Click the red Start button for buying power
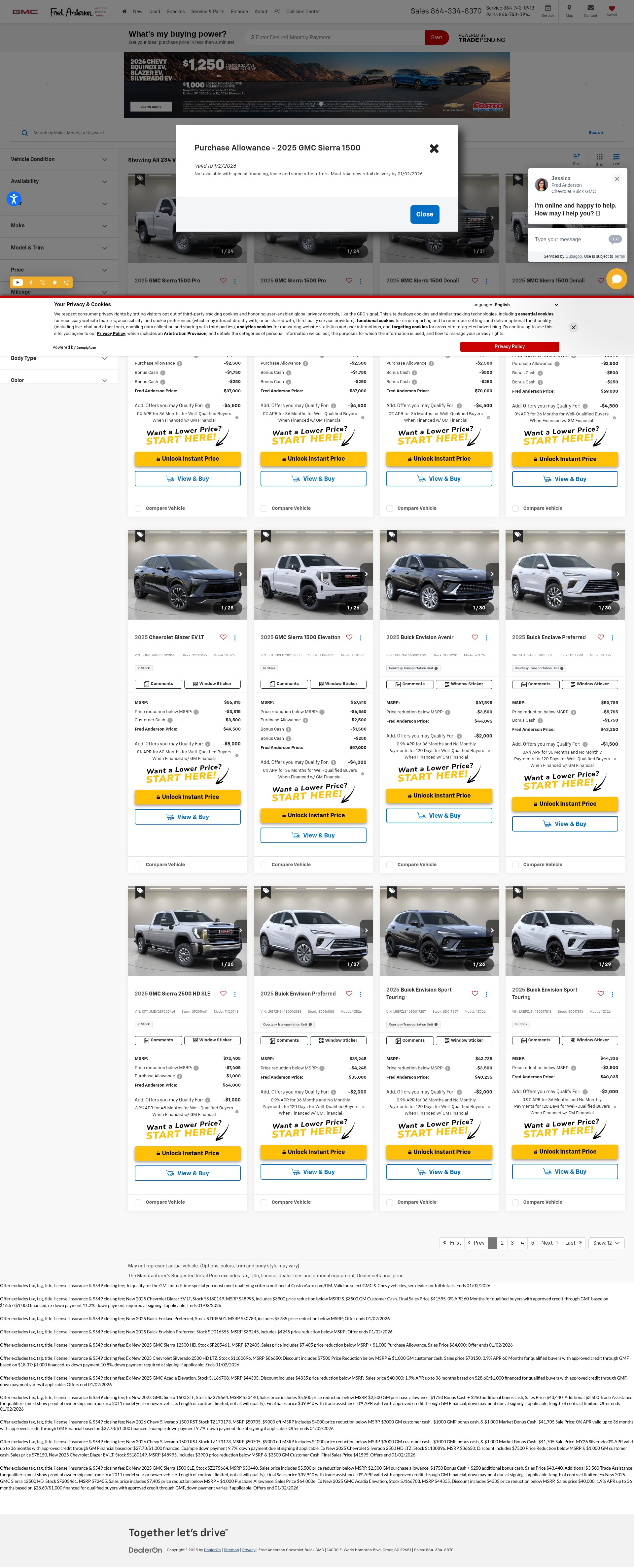Screen dimensions: 634x1568 click(437, 38)
